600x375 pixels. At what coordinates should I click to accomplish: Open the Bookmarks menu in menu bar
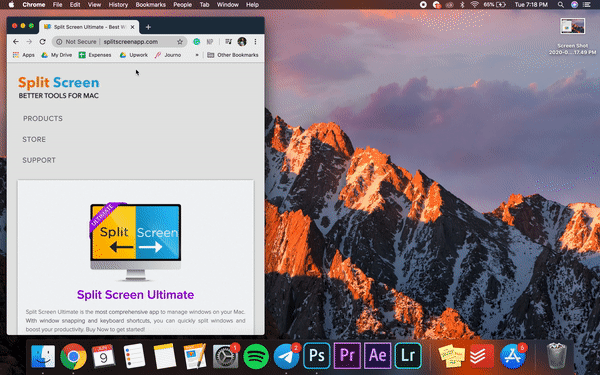click(150, 5)
